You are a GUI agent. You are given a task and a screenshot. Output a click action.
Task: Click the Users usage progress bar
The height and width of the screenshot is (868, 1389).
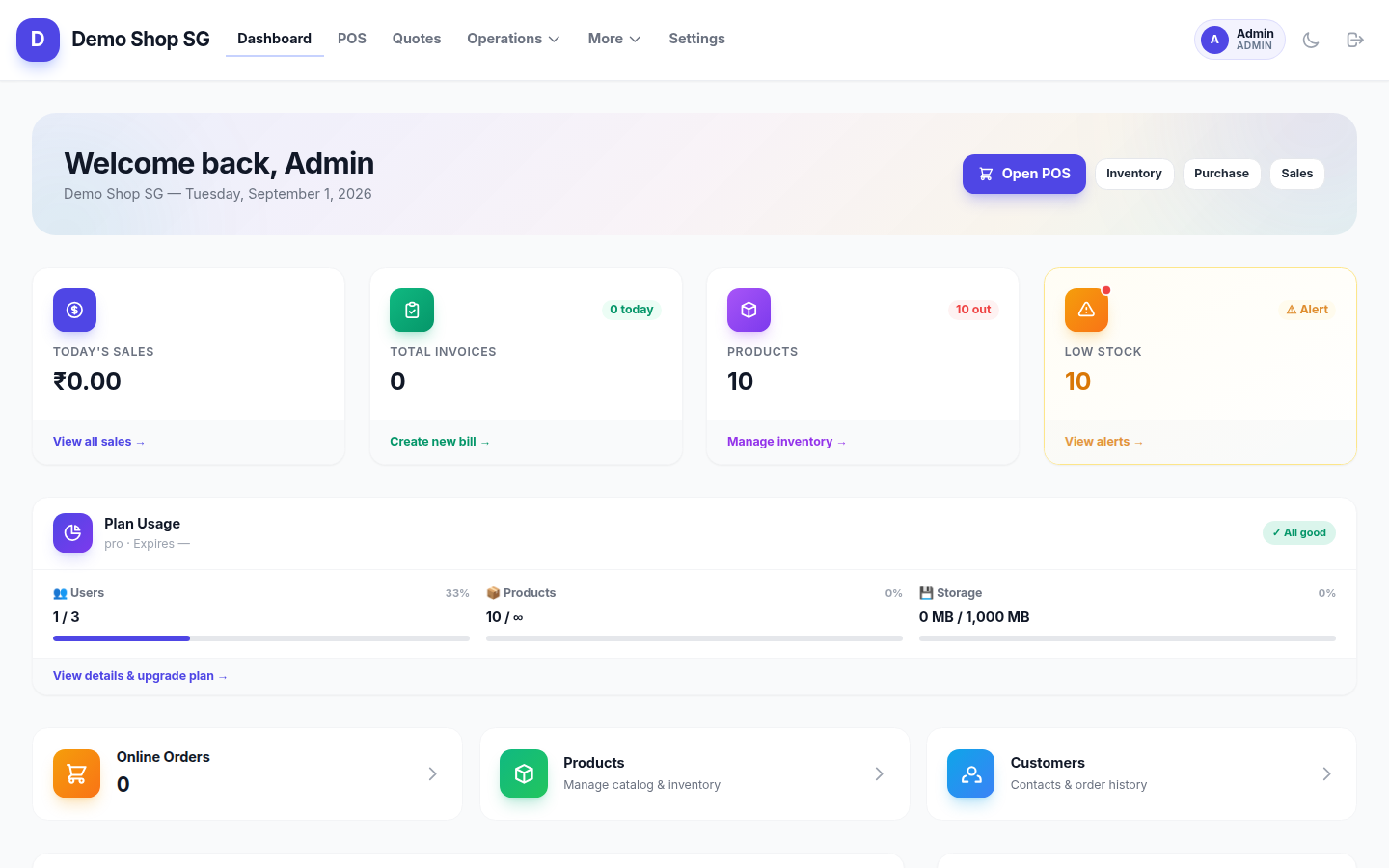click(x=261, y=638)
